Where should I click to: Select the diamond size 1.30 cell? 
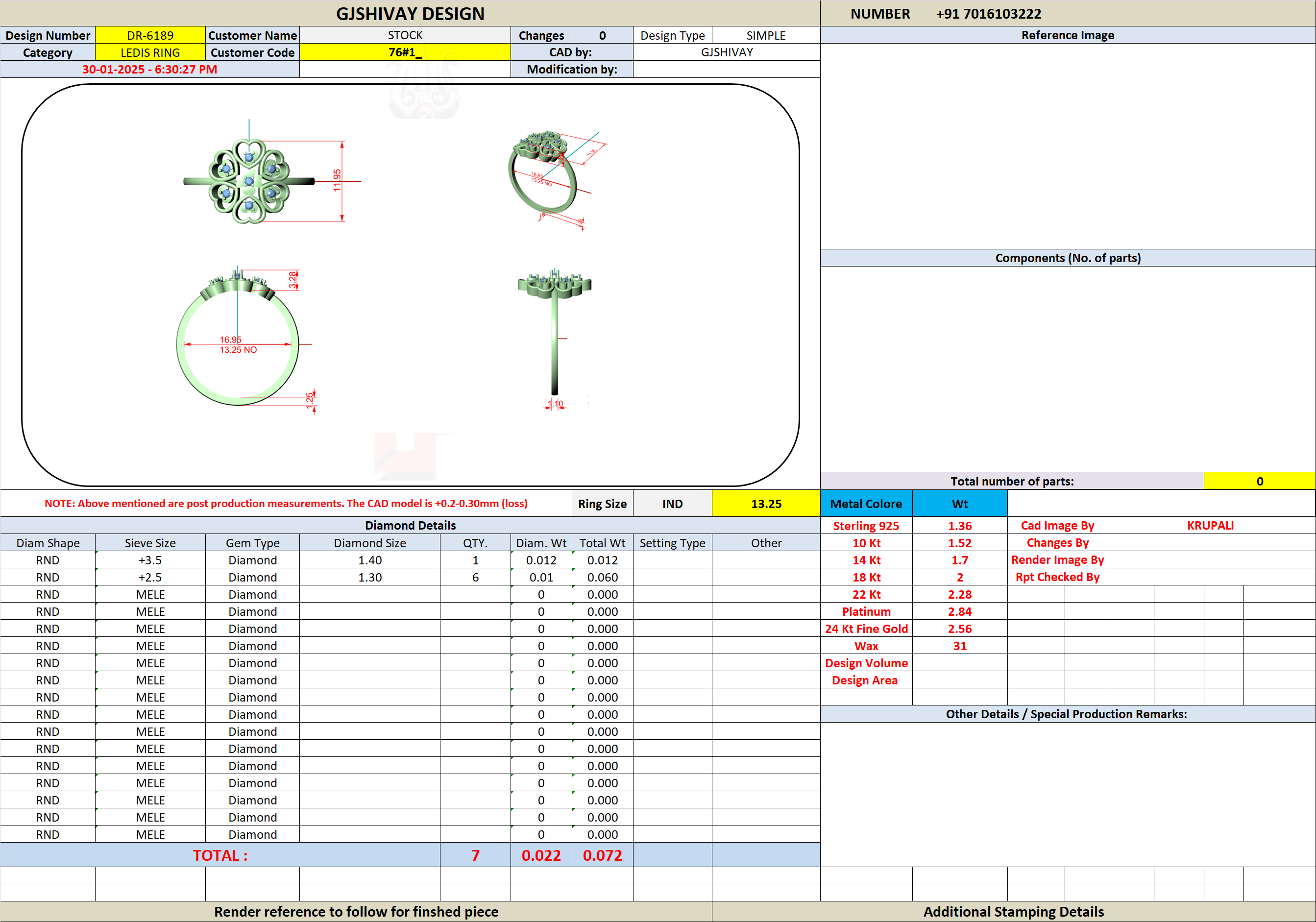tap(370, 577)
